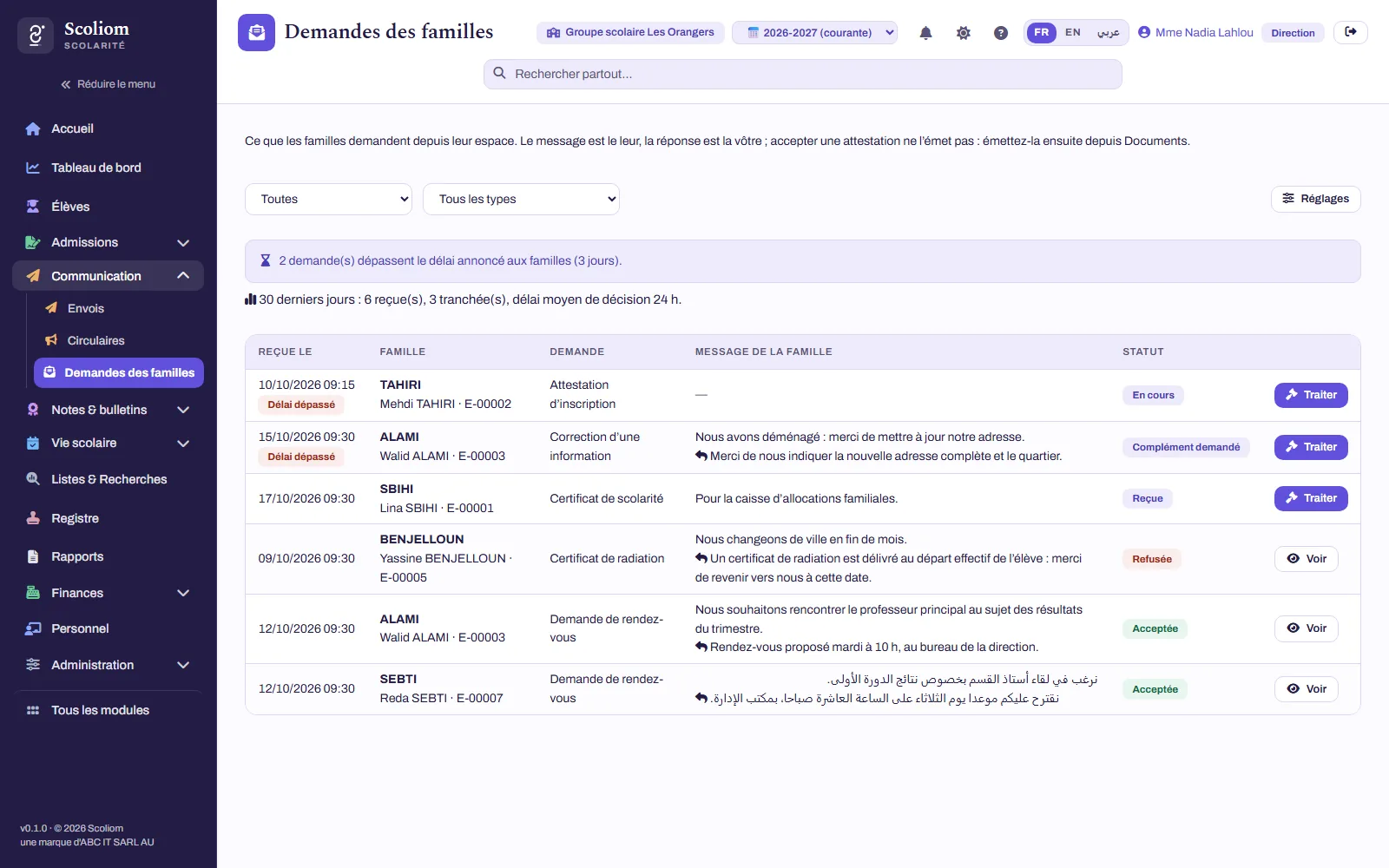Screen dimensions: 1389x868
Task: Click the logout icon
Action: coord(1351,32)
